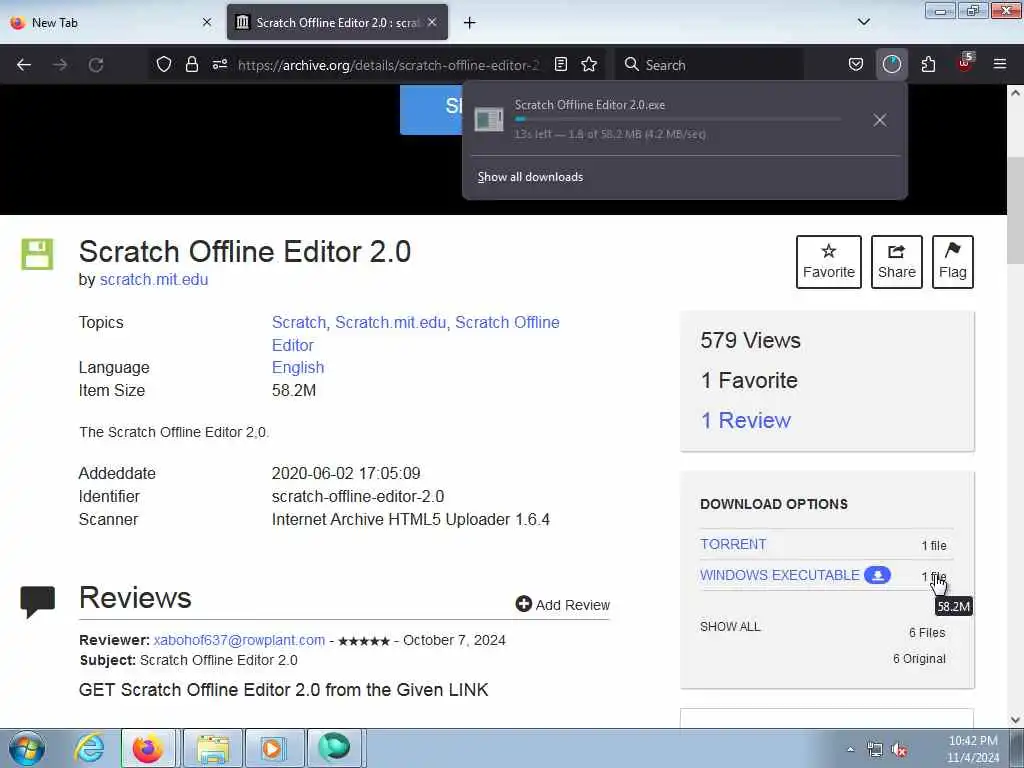
Task: Click the WINDOWS EXECUTABLE download link
Action: coord(780,575)
